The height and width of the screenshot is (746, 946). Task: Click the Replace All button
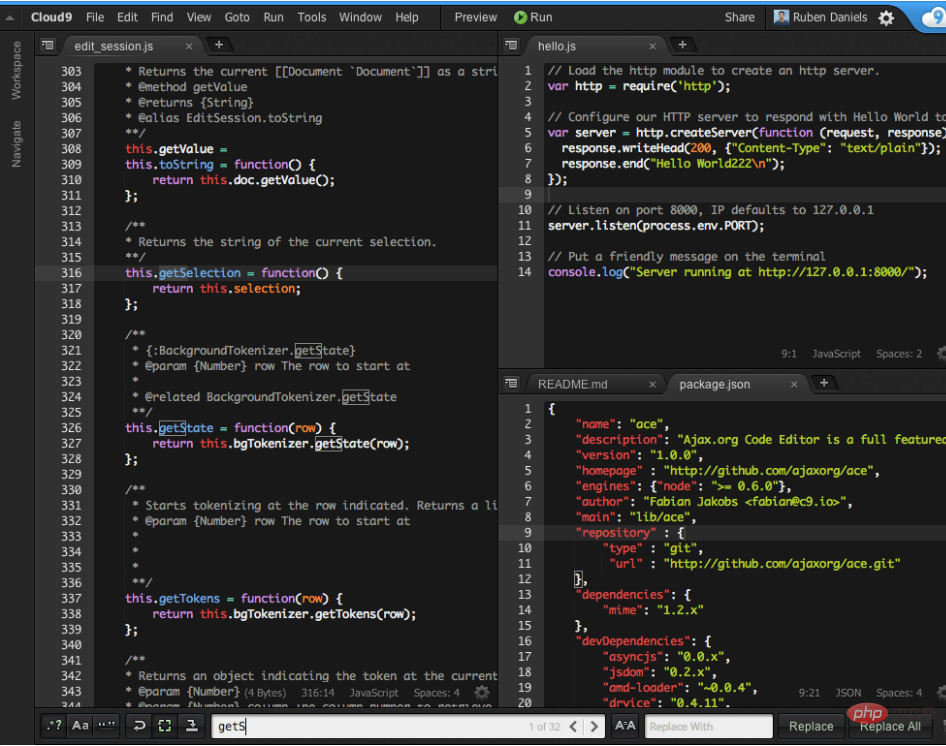[890, 726]
